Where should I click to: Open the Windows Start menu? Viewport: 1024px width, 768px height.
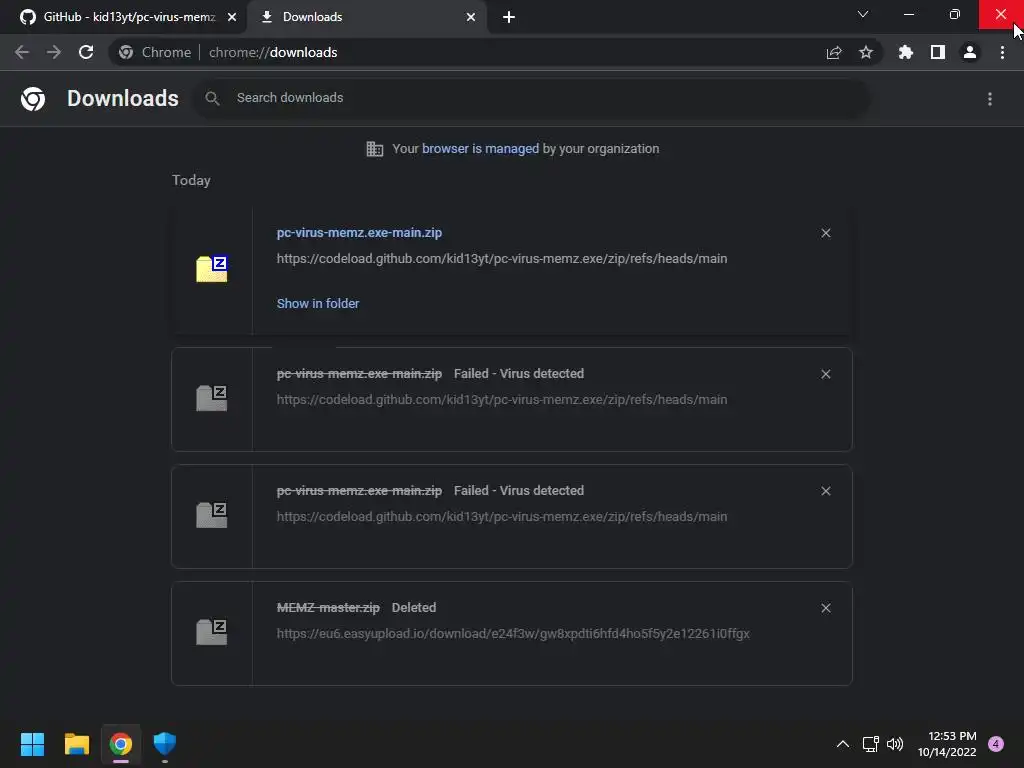pyautogui.click(x=32, y=744)
